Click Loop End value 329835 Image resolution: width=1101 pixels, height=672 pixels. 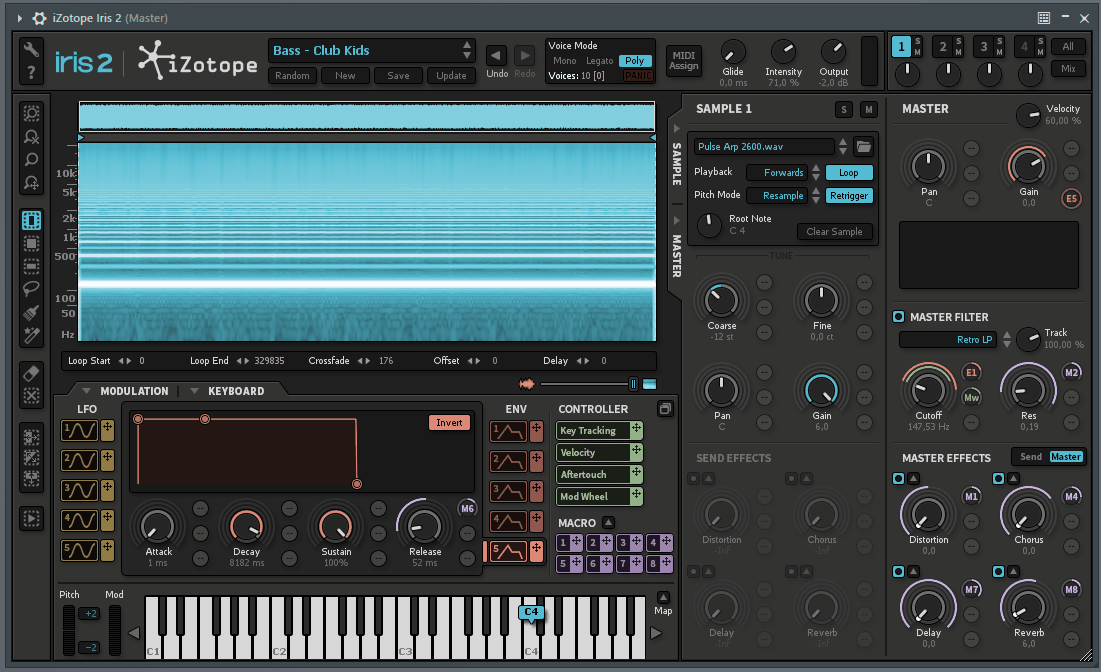click(269, 360)
